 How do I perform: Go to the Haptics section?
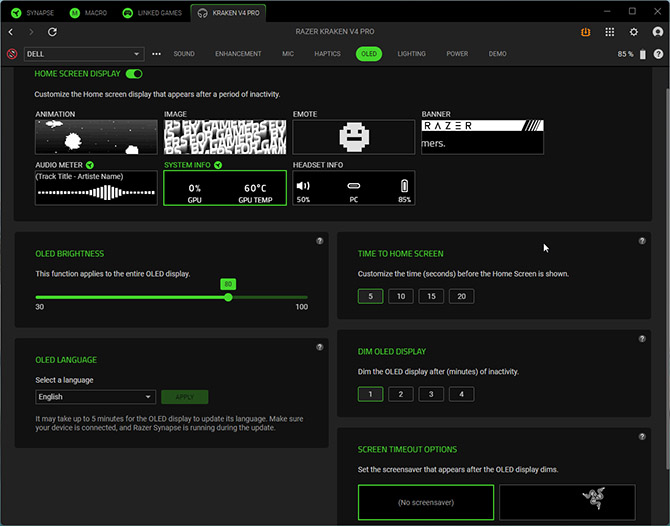(327, 54)
